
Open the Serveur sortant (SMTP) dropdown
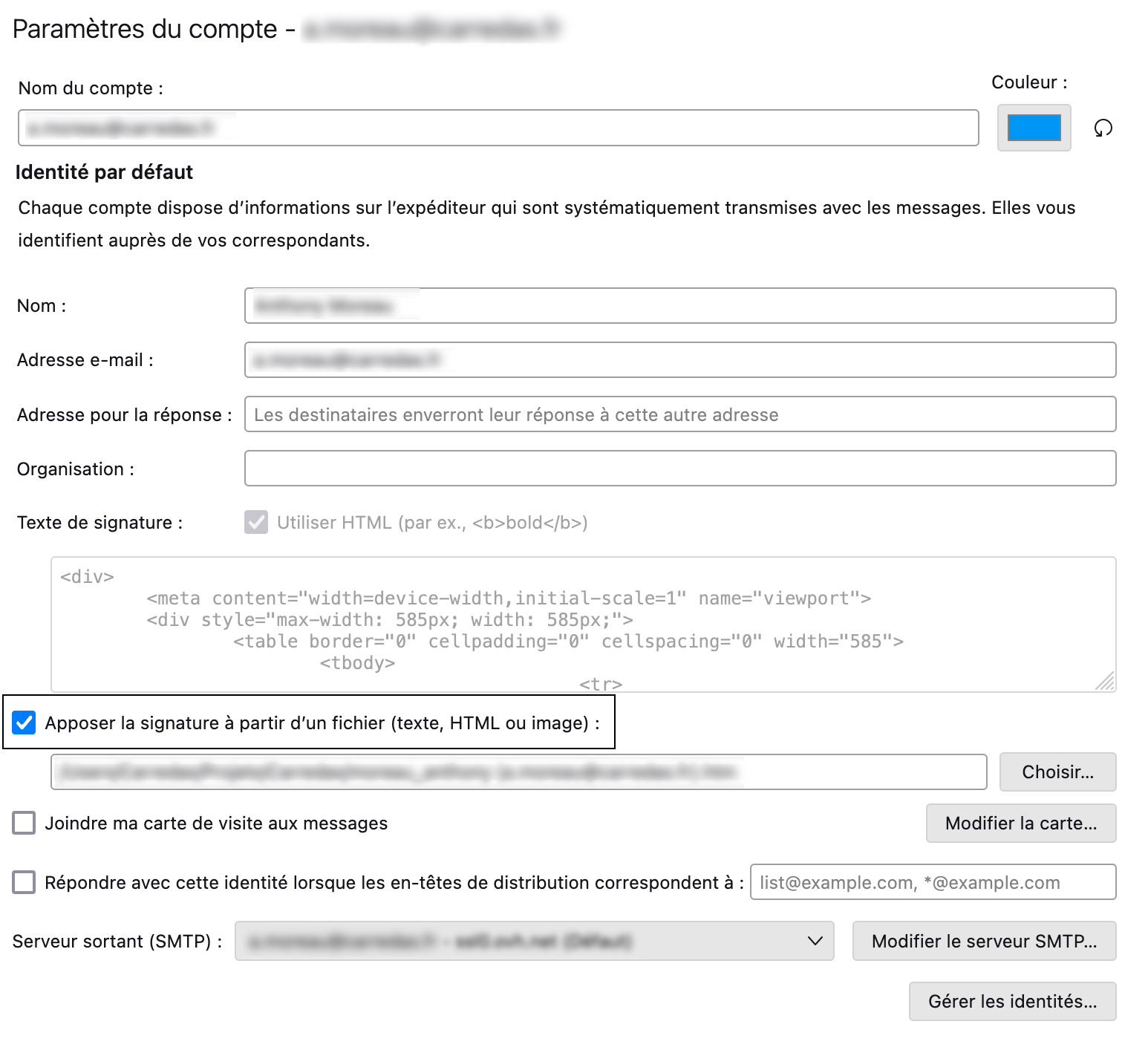coord(534,941)
